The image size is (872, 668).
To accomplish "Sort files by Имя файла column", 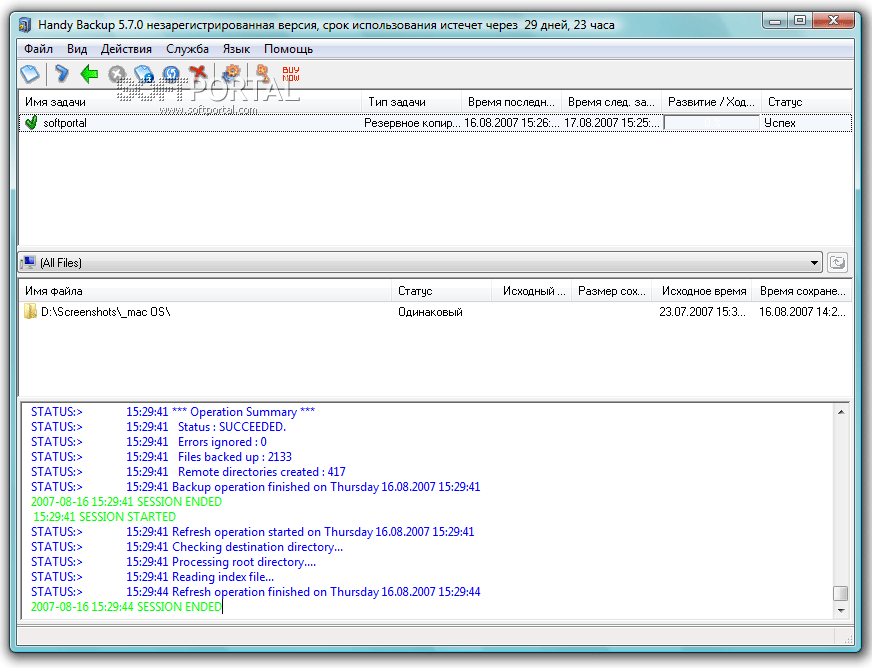I will pyautogui.click(x=206, y=291).
